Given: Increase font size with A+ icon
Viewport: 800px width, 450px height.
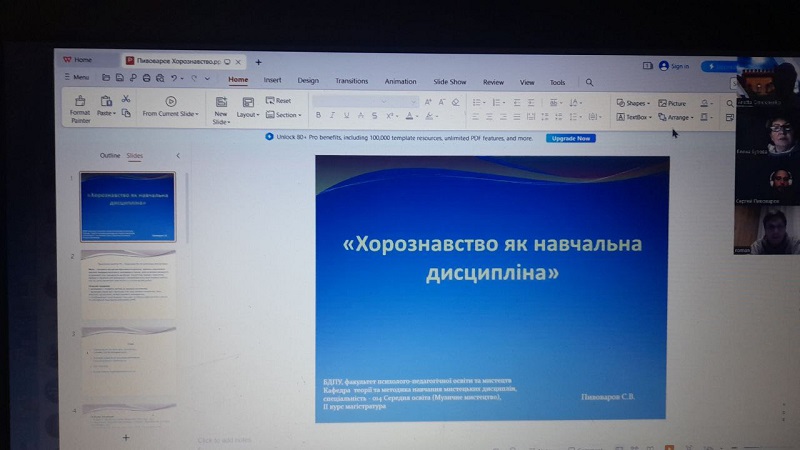Looking at the screenshot, I should coord(428,102).
